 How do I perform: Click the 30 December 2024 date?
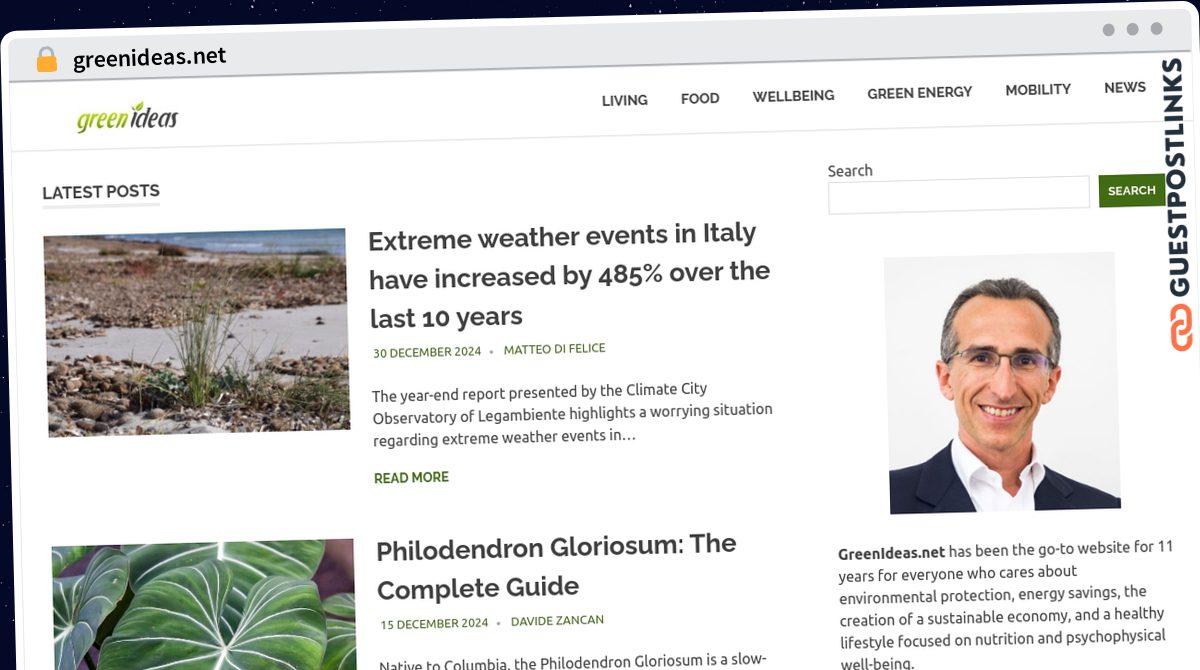[427, 352]
